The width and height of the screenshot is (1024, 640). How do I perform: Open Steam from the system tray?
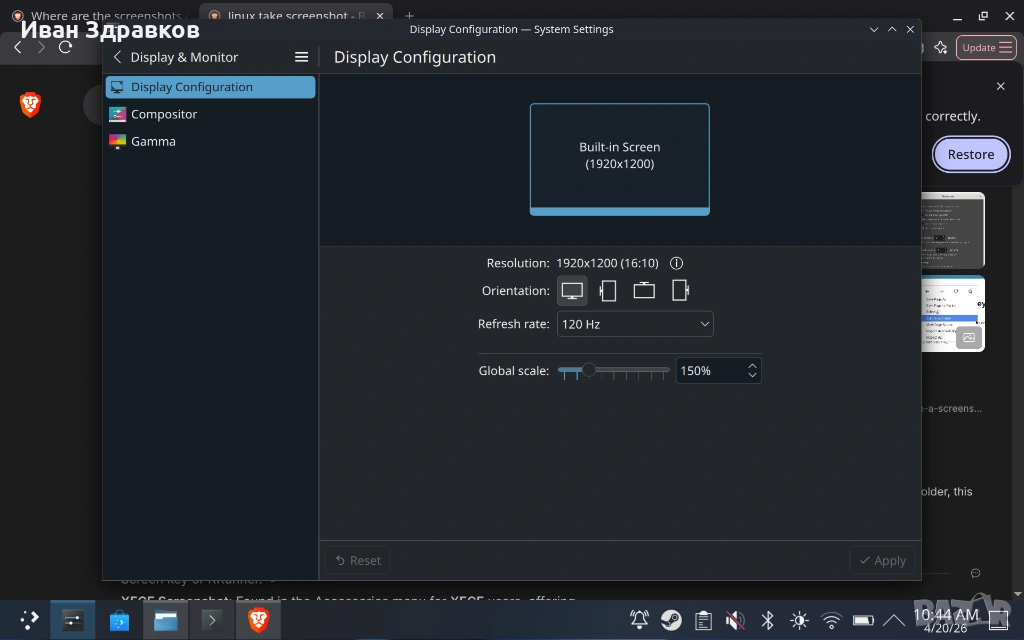click(x=671, y=620)
